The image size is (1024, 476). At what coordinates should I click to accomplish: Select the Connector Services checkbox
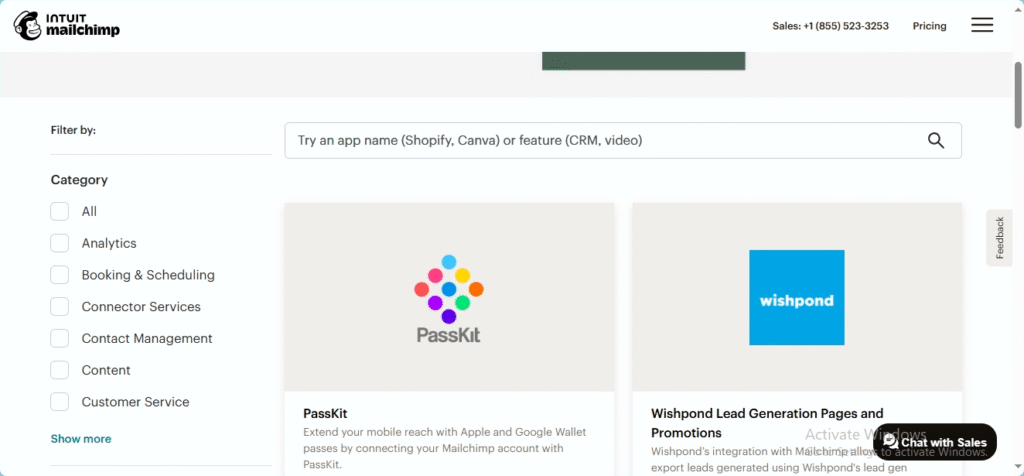click(59, 307)
